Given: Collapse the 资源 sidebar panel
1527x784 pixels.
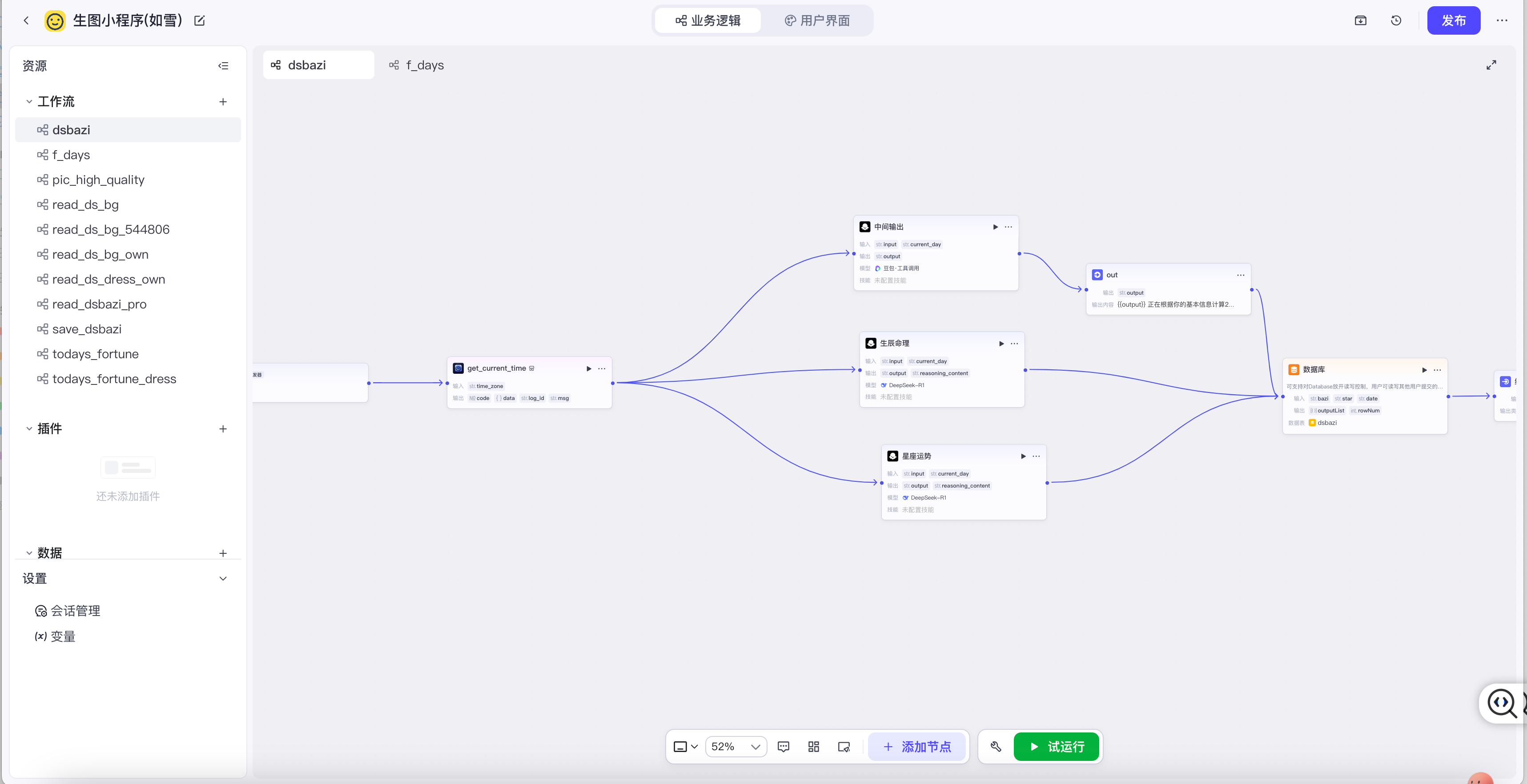Looking at the screenshot, I should 223,66.
